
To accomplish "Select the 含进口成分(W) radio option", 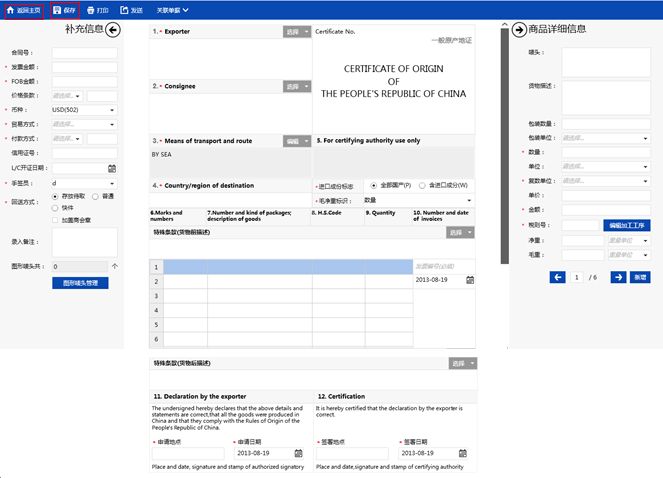I will [422, 186].
